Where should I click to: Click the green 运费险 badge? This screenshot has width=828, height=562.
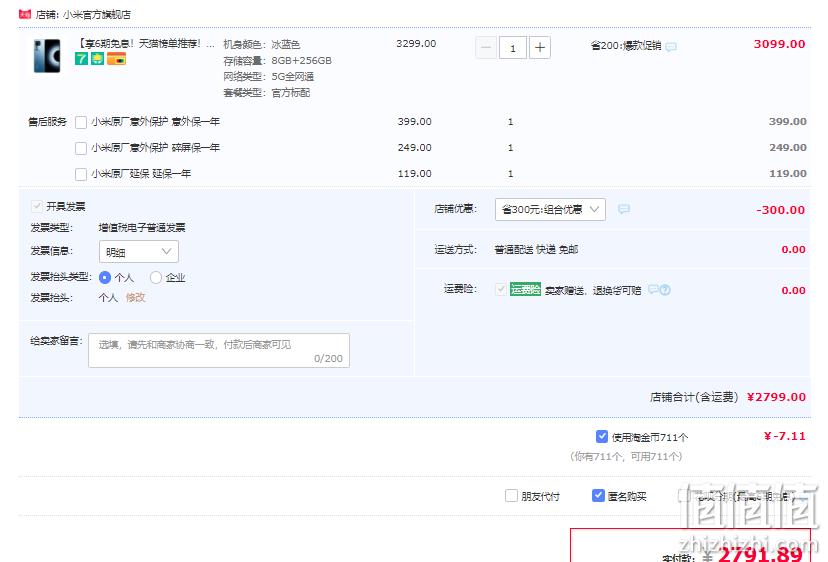pos(525,289)
